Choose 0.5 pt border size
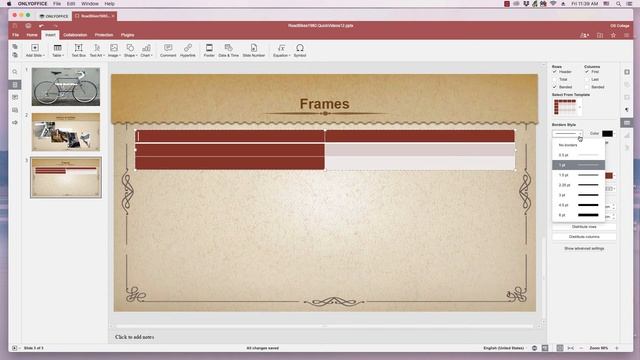The image size is (640, 360). 578,155
